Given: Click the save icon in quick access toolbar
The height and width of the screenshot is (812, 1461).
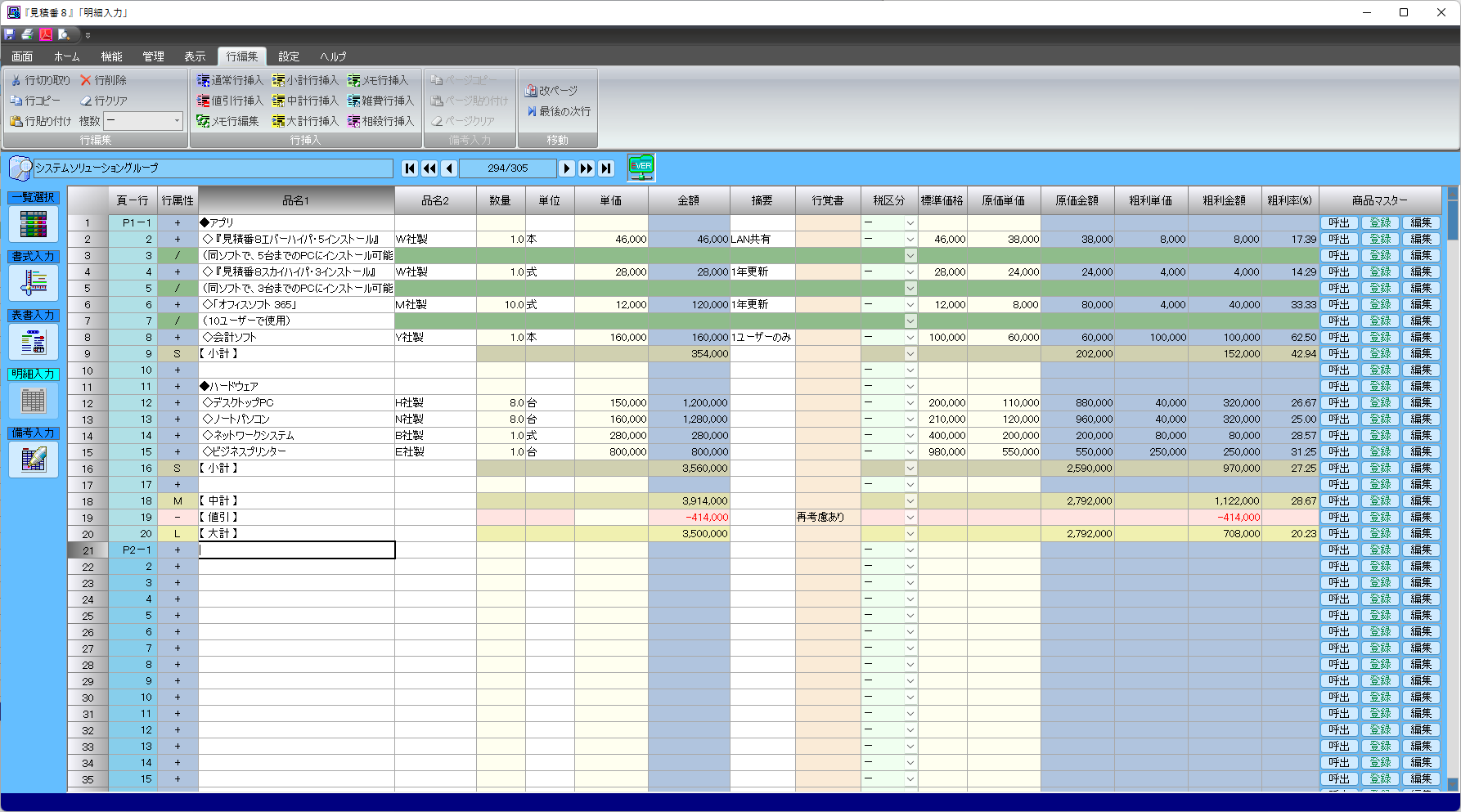Looking at the screenshot, I should coord(10,34).
